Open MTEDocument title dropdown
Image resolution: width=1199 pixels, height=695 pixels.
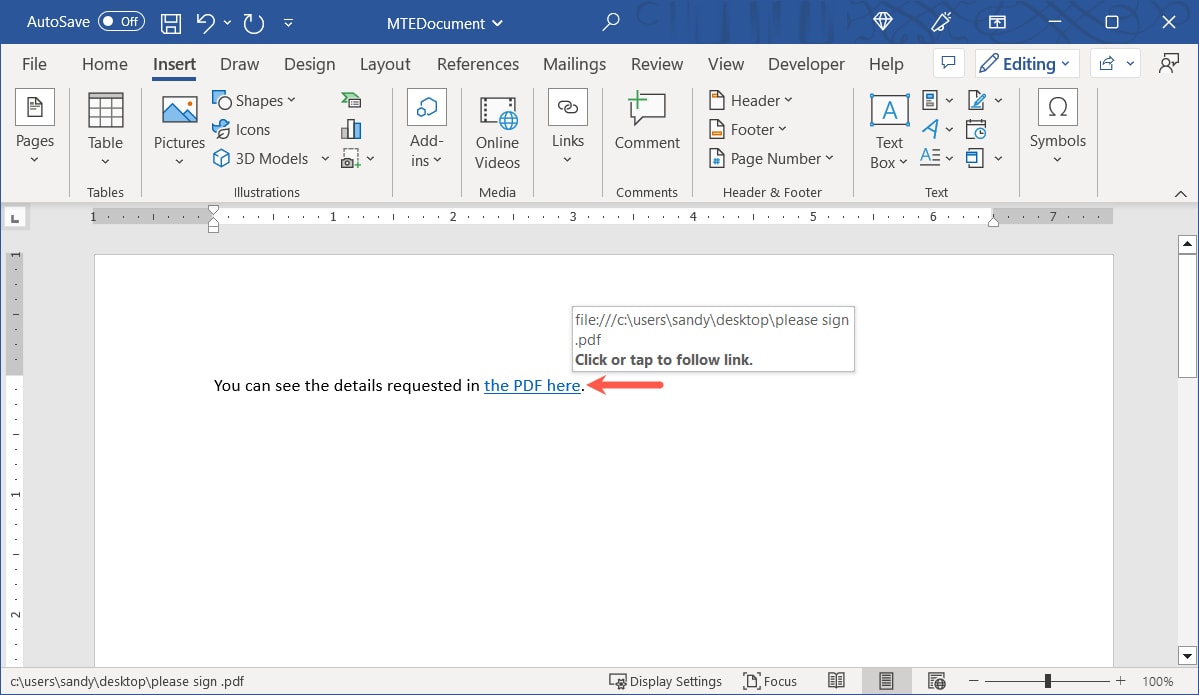(x=445, y=23)
